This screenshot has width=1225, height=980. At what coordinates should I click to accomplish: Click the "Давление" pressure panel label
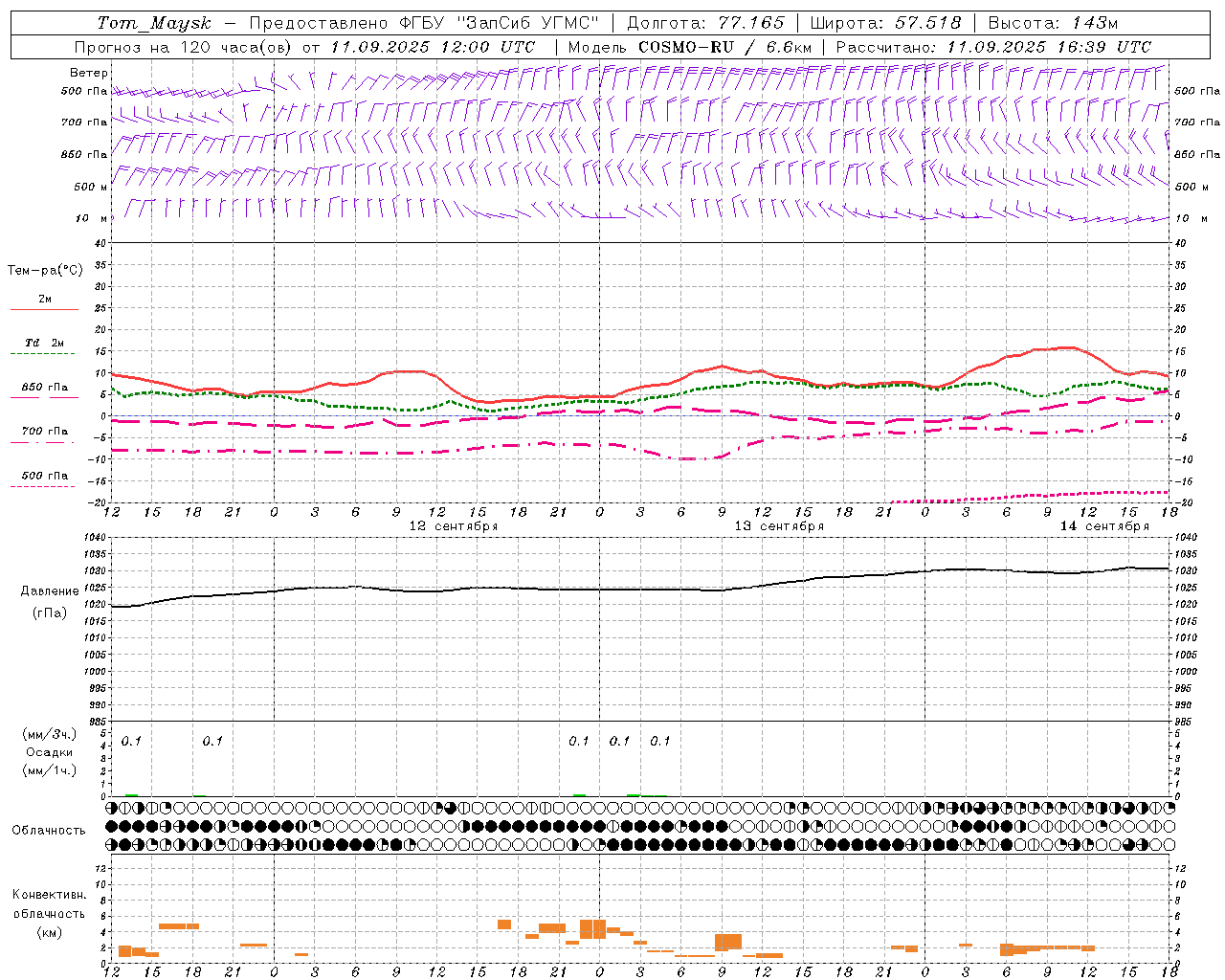coord(50,591)
